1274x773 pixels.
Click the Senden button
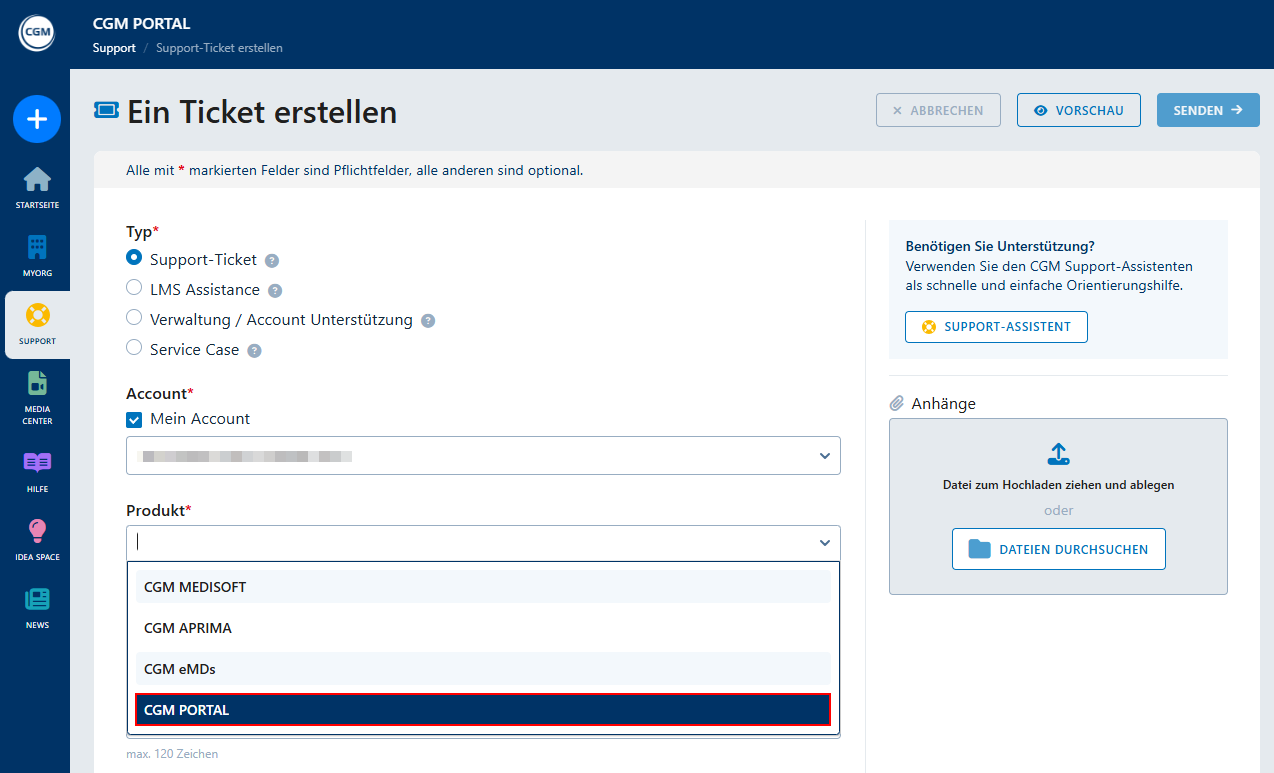click(x=1208, y=110)
